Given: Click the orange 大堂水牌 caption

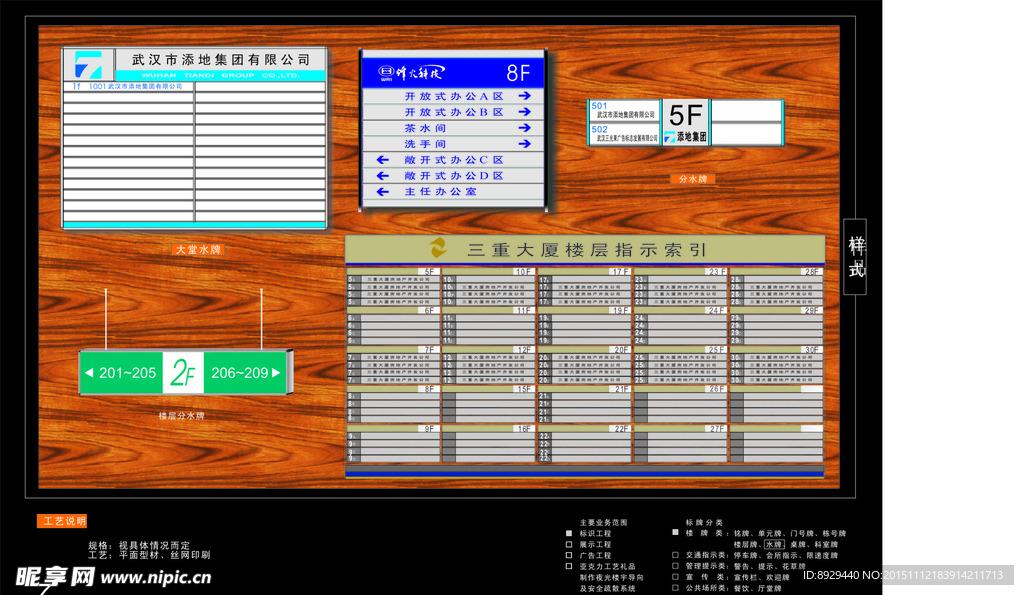Looking at the screenshot, I should coord(199,249).
